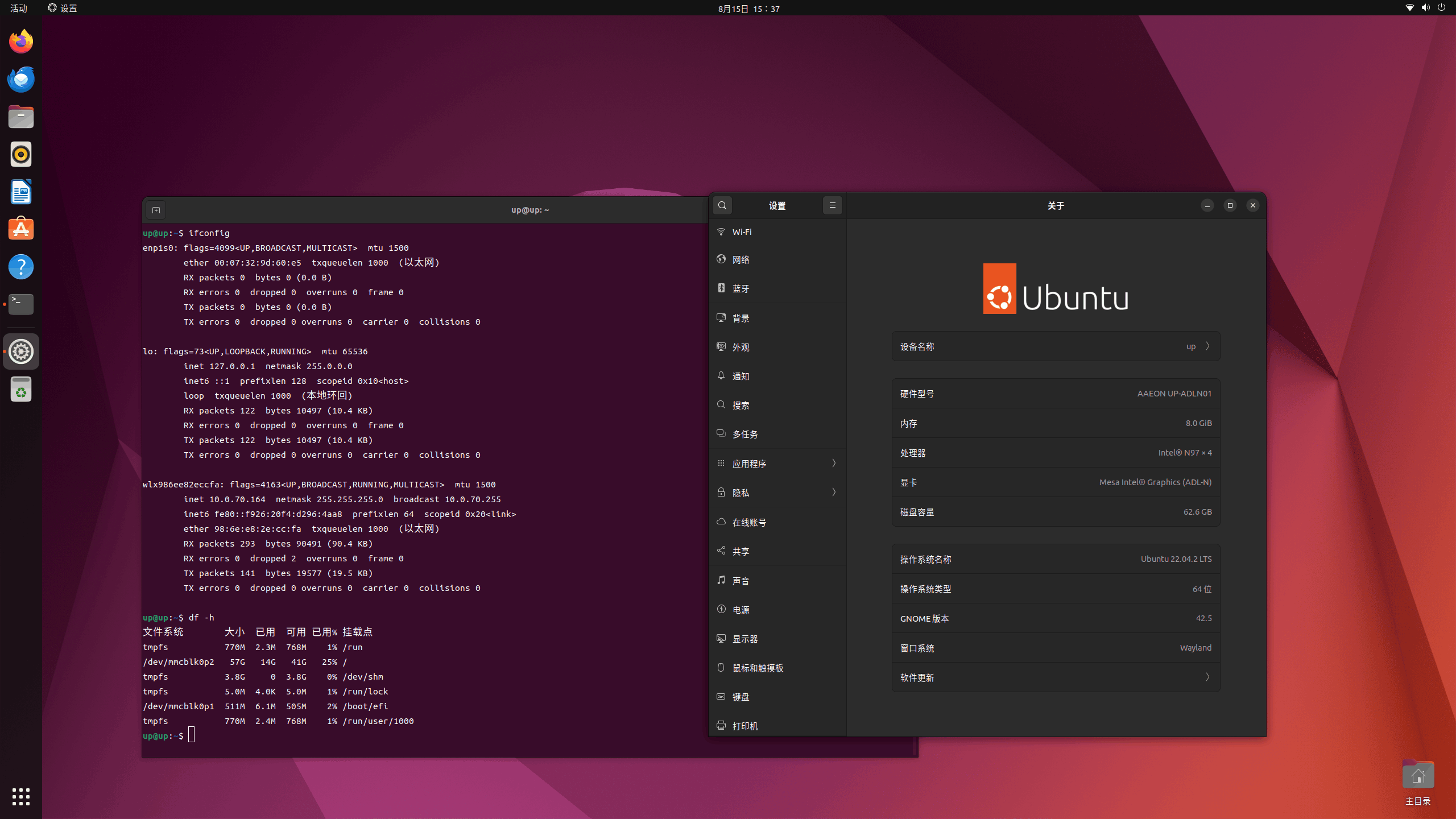The height and width of the screenshot is (819, 1456).
Task: Select 显示器 in Settings sidebar
Action: 777,639
